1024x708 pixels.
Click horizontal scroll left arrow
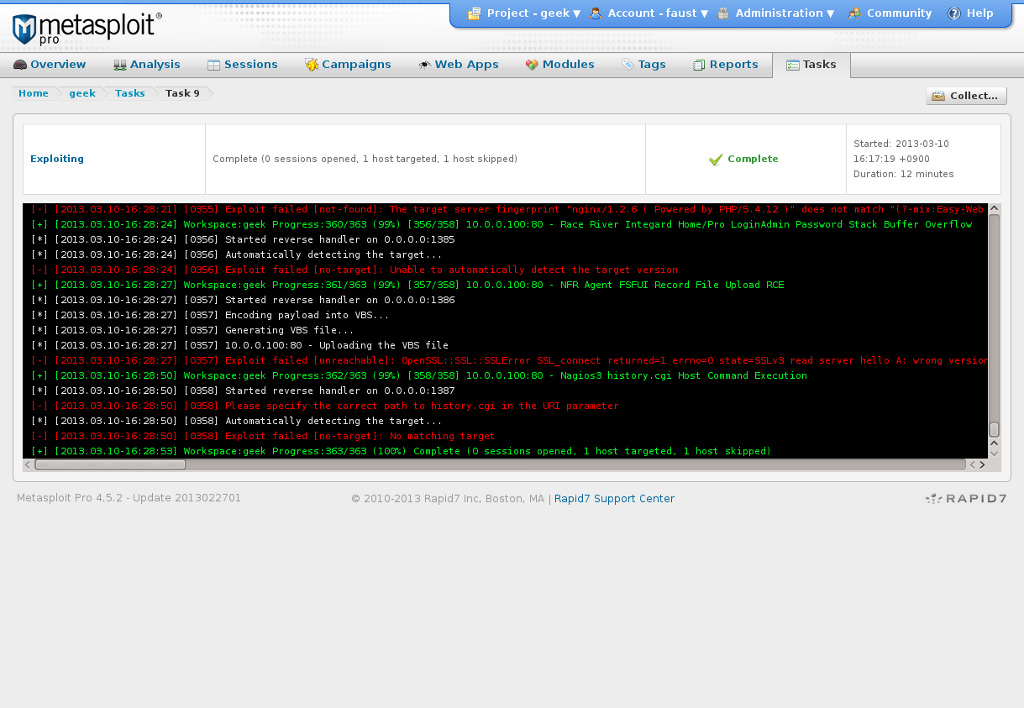[28, 464]
